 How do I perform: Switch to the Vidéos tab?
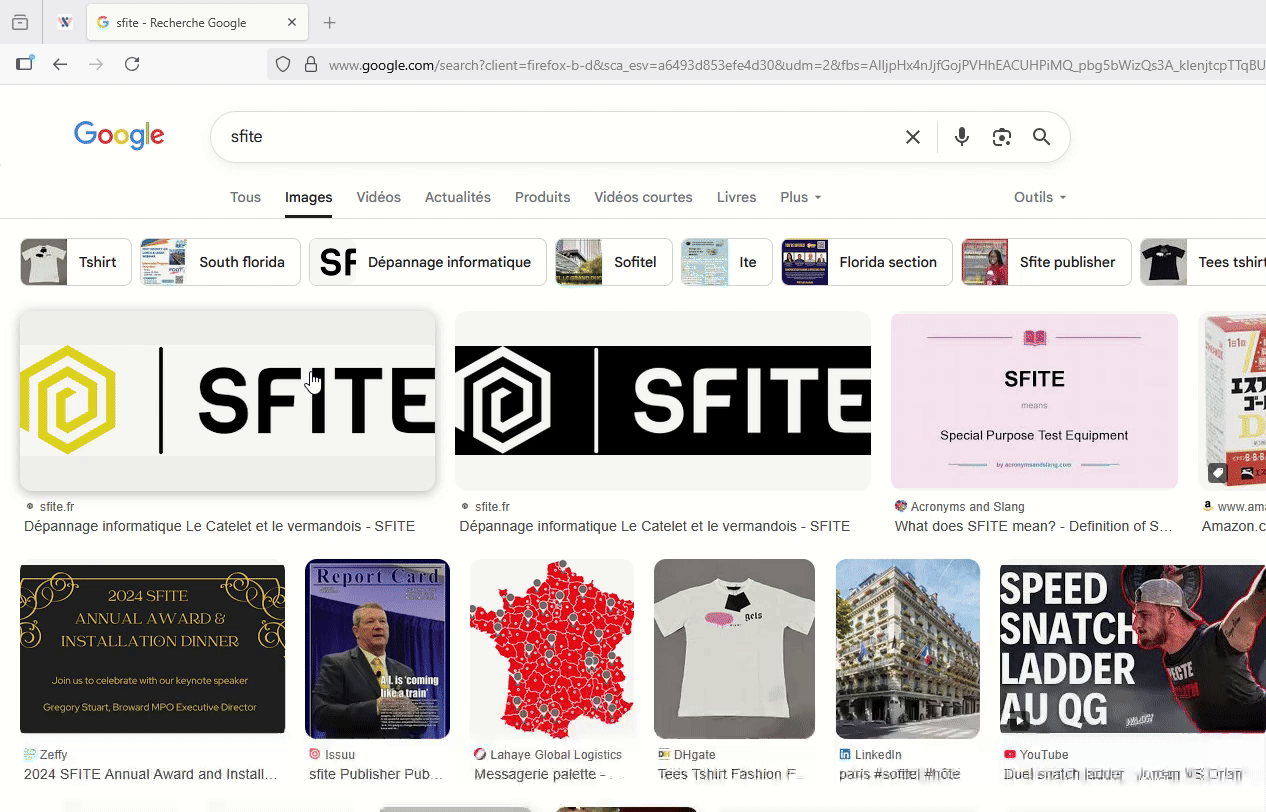tap(378, 197)
